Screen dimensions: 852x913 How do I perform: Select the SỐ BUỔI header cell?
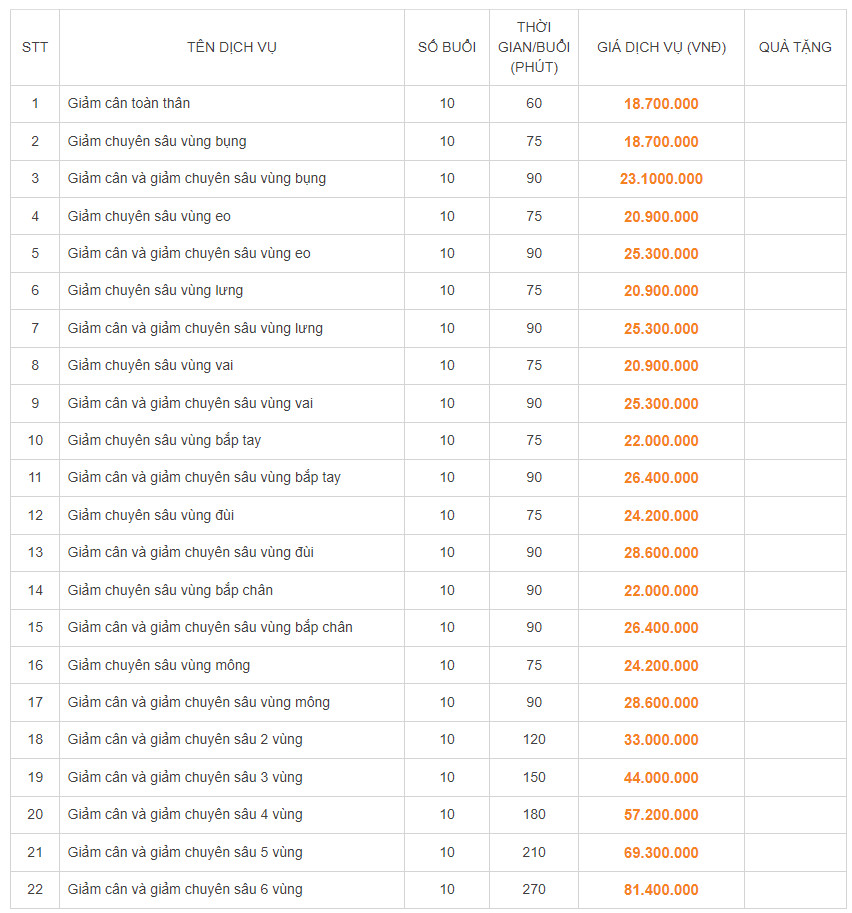click(x=447, y=47)
